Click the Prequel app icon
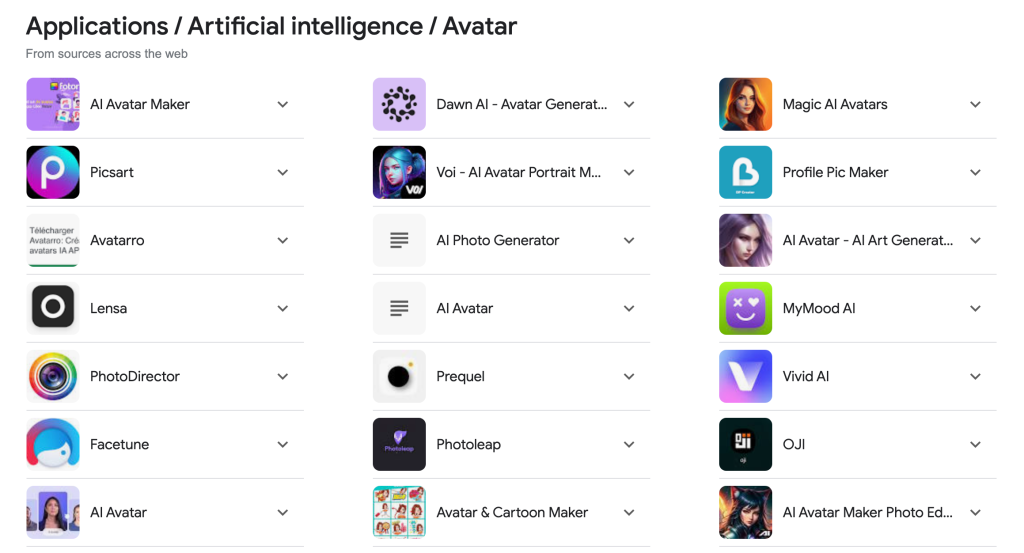Viewport: 1024px width, 553px height. (x=399, y=376)
